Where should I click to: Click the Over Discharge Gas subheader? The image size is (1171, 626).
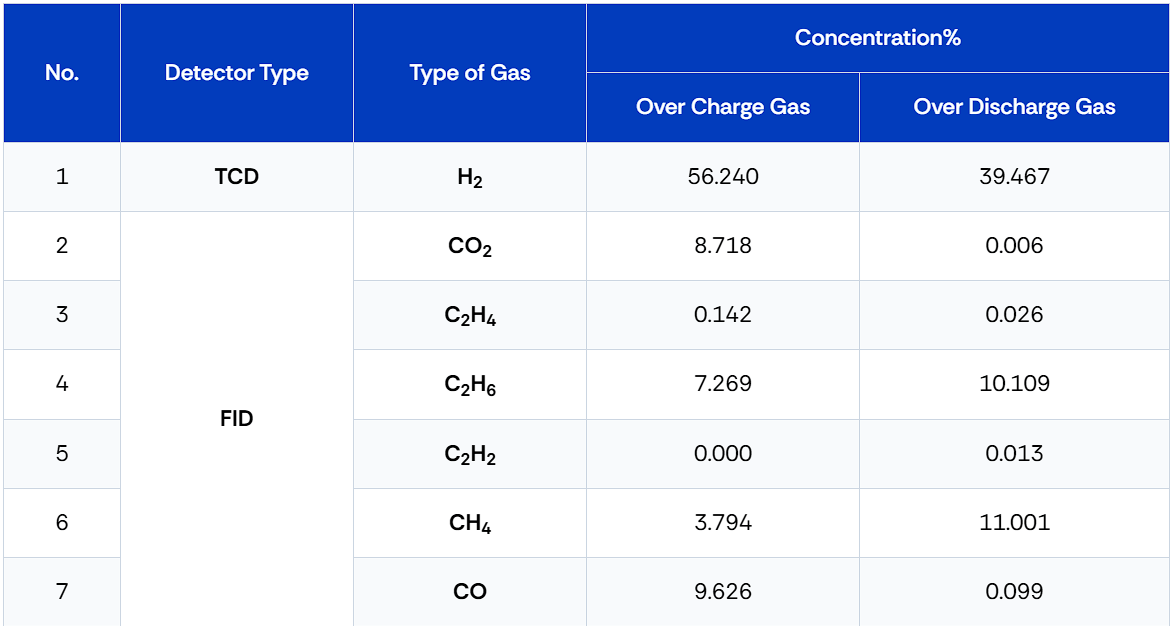point(1014,108)
